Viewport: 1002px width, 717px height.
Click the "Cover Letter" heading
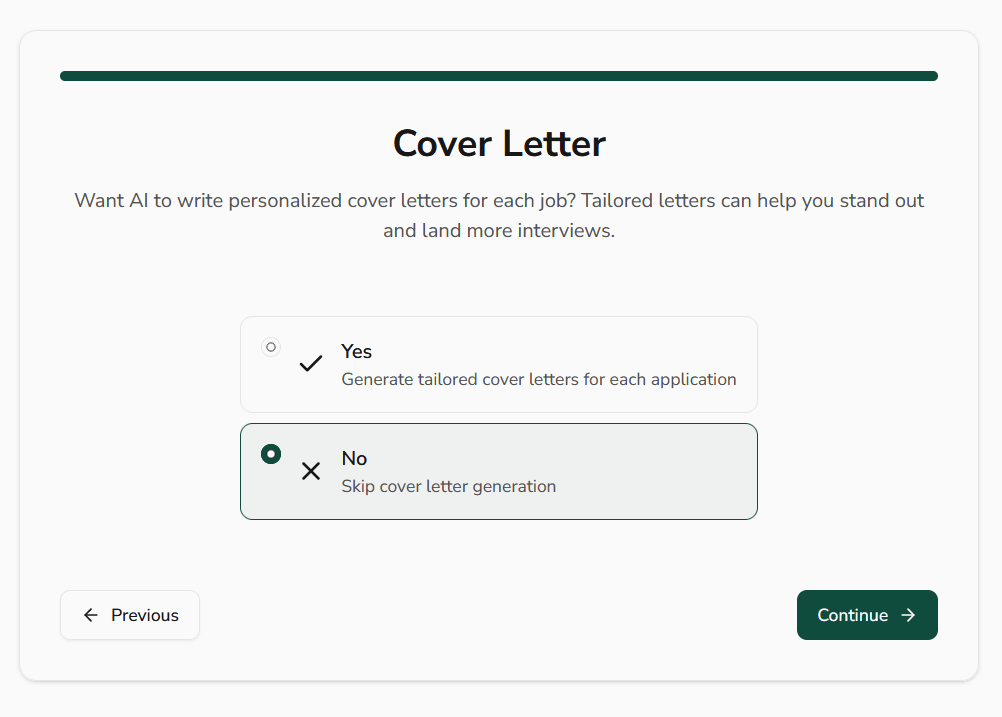tap(499, 144)
